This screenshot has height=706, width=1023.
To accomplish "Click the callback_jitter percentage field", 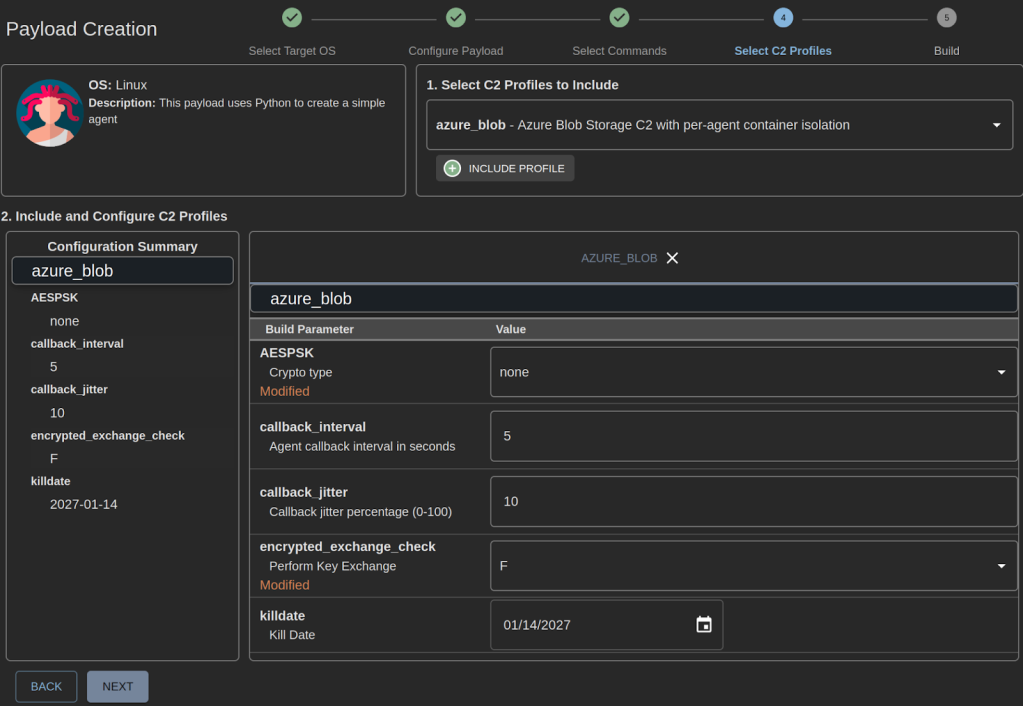I will tap(753, 501).
